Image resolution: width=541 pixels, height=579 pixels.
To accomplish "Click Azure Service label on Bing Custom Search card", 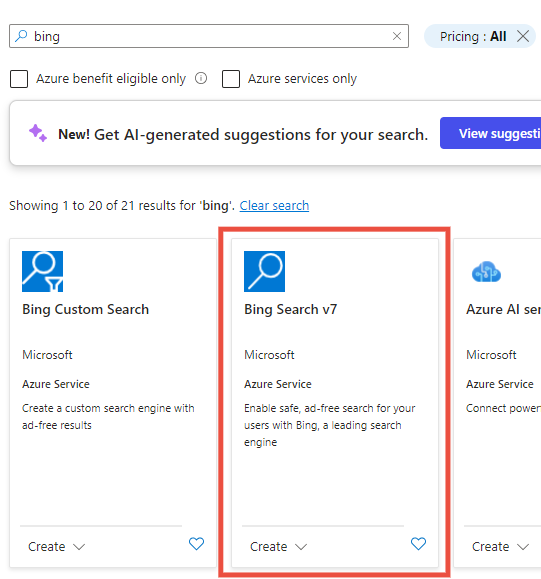I will click(x=56, y=384).
